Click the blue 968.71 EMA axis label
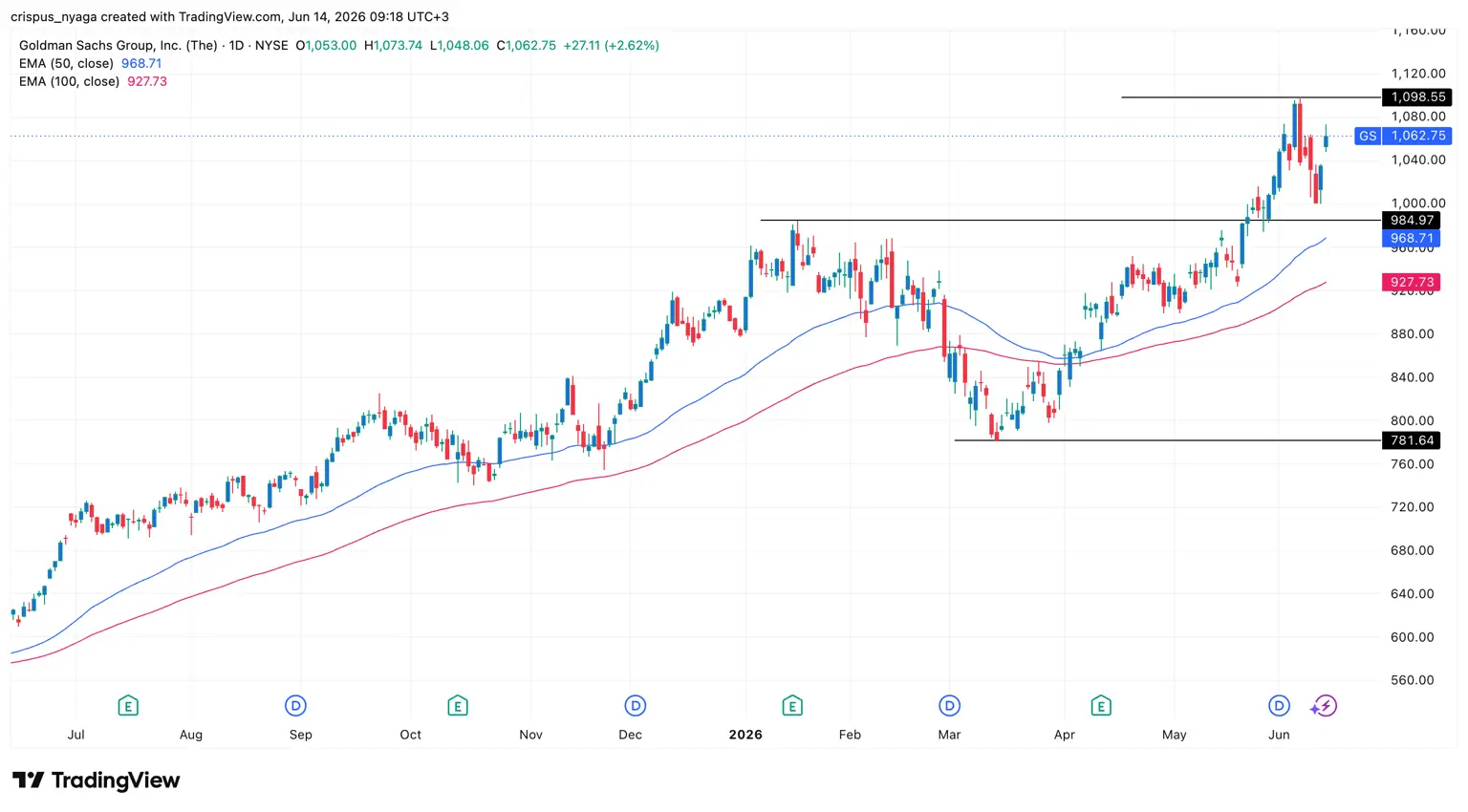This screenshot has height=812, width=1468. pyautogui.click(x=1411, y=239)
